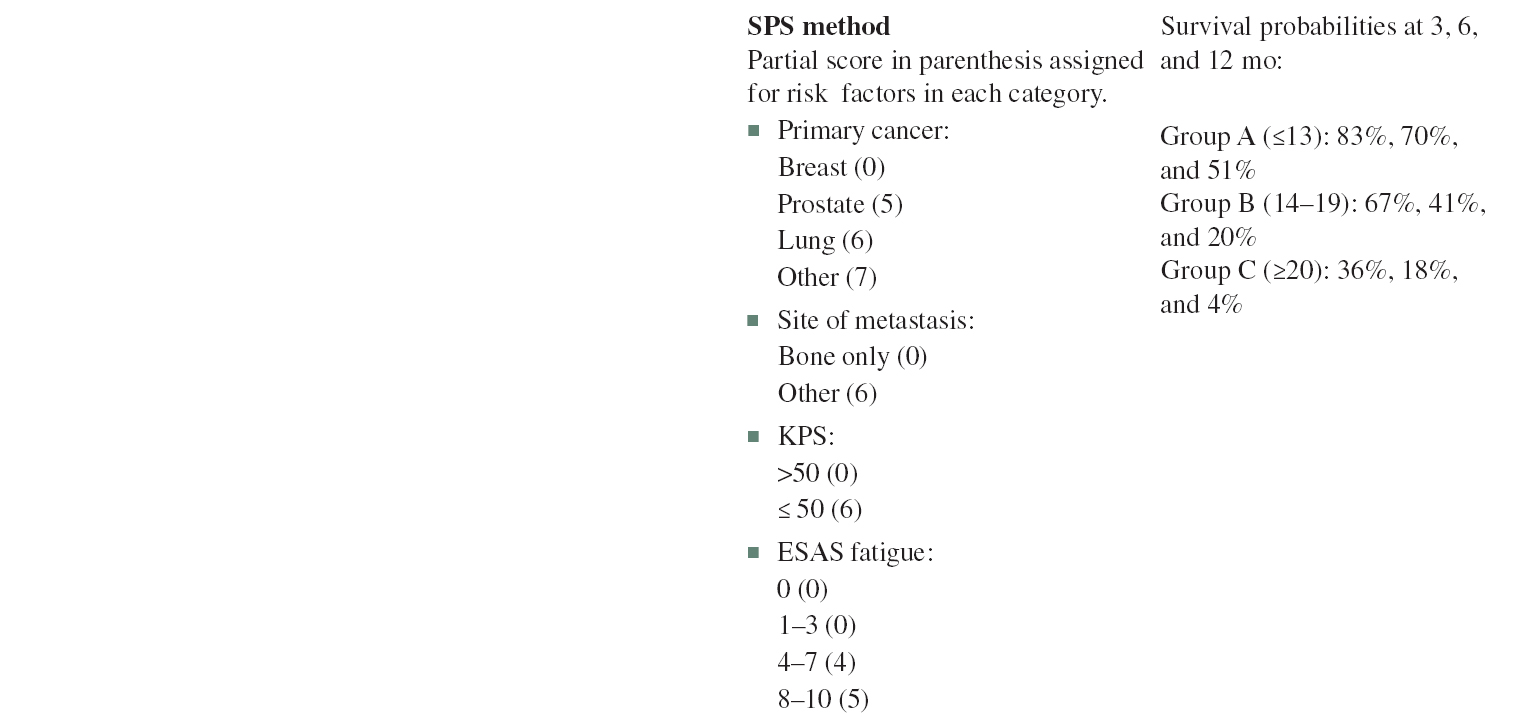The image size is (1536, 718).
Task: Click the >50 (0) KPS score
Action: coord(817,473)
